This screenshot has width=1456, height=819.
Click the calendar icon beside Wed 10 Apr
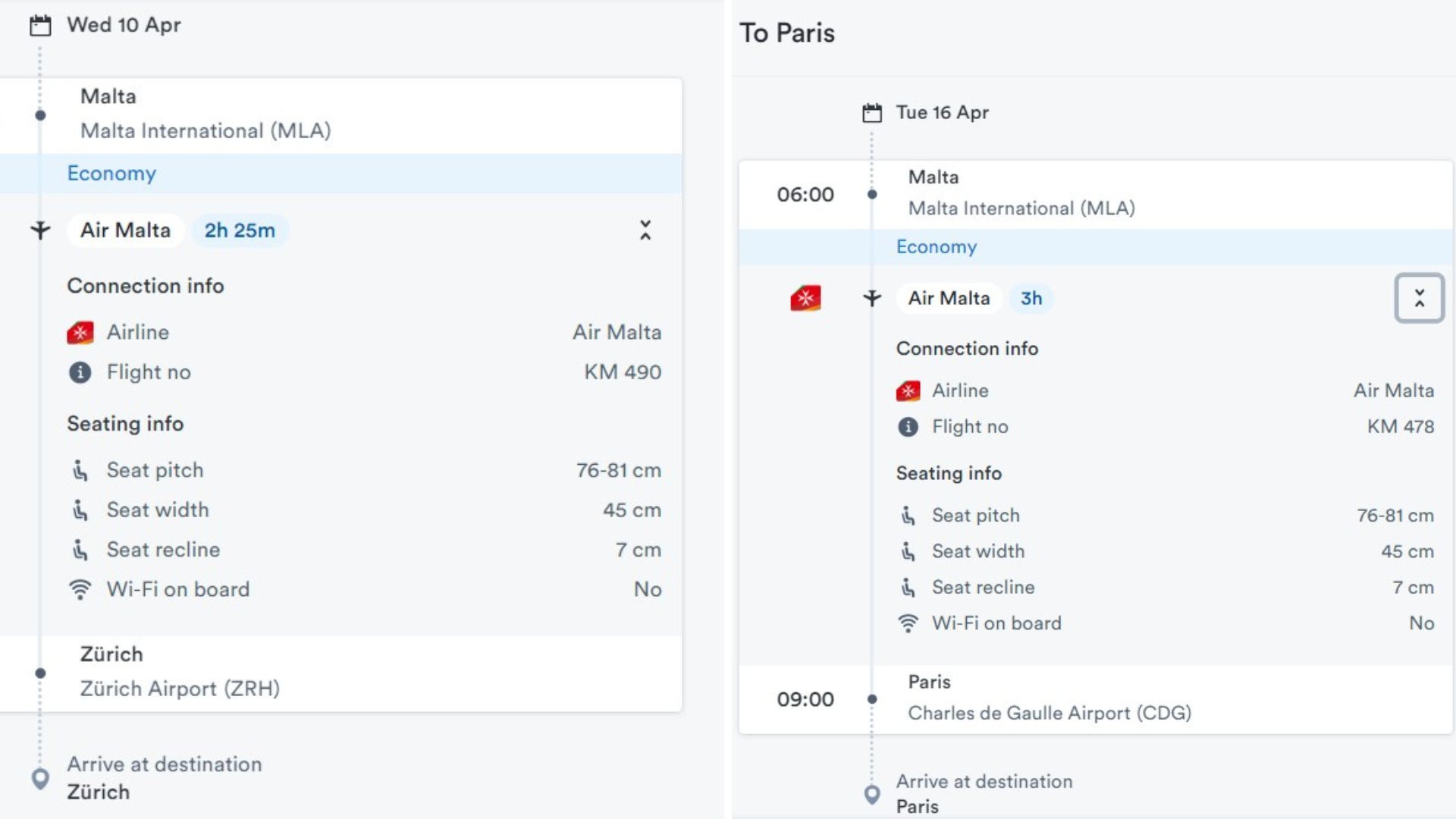tap(40, 26)
